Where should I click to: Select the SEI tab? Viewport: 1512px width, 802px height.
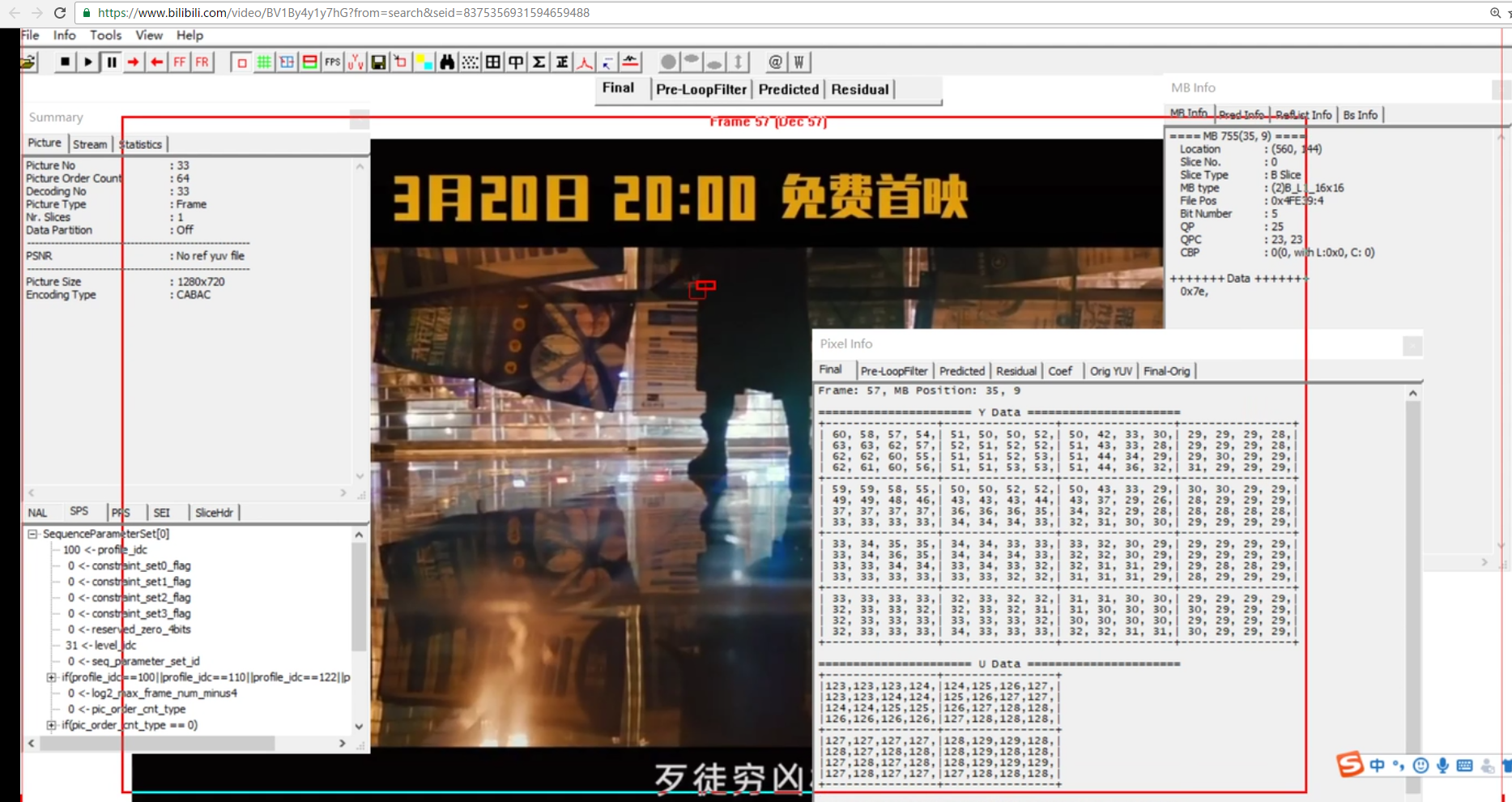[x=162, y=513]
